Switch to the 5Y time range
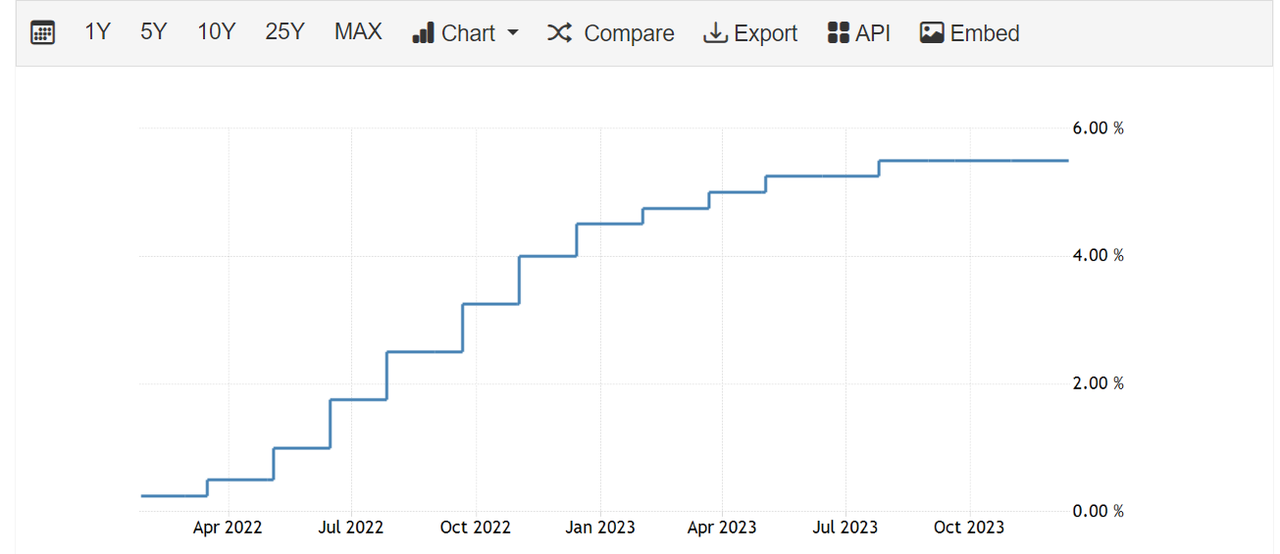Screen dimensions: 1280x554 (x=154, y=32)
